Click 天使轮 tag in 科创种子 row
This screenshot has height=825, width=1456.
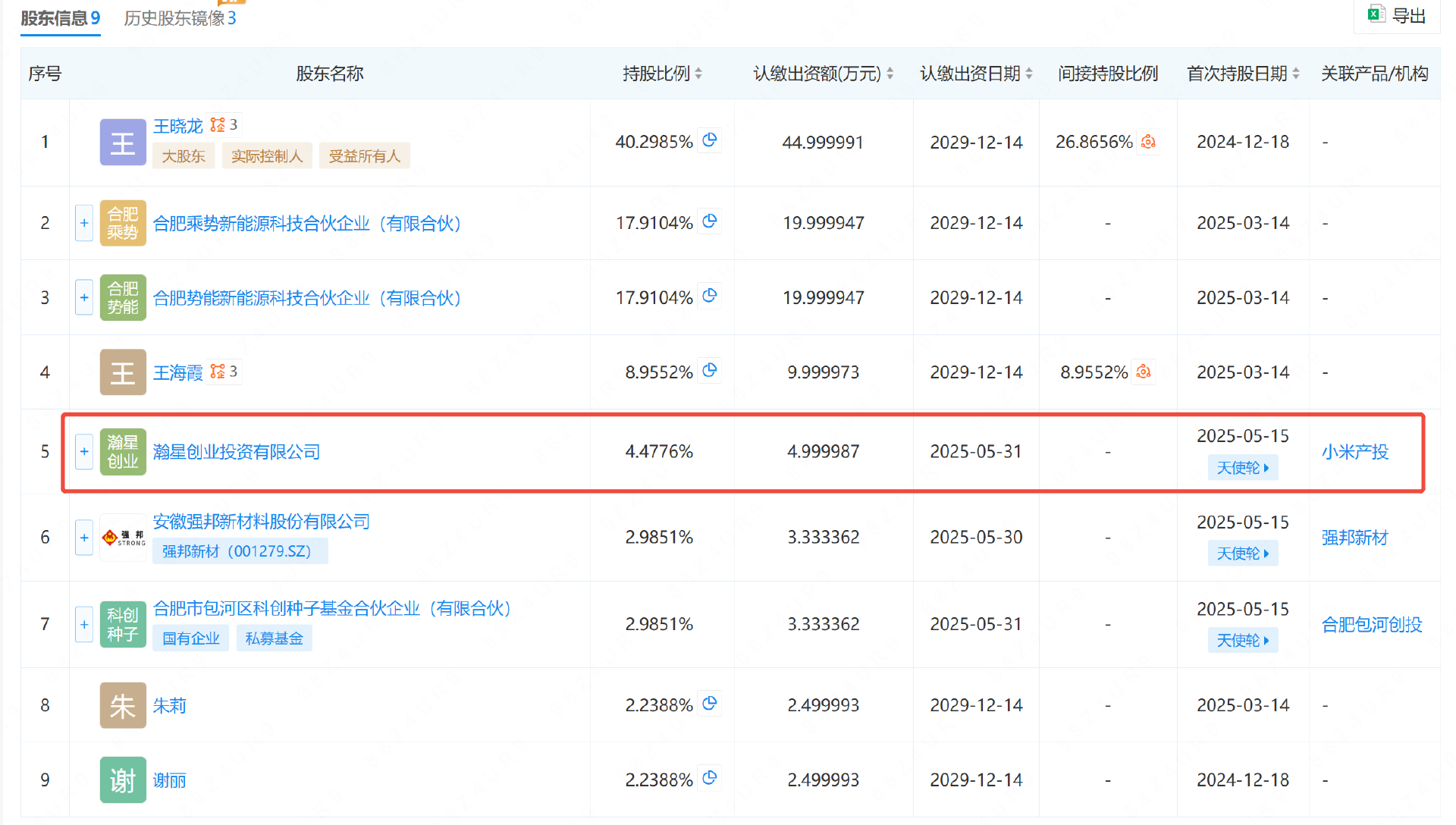coord(1243,640)
